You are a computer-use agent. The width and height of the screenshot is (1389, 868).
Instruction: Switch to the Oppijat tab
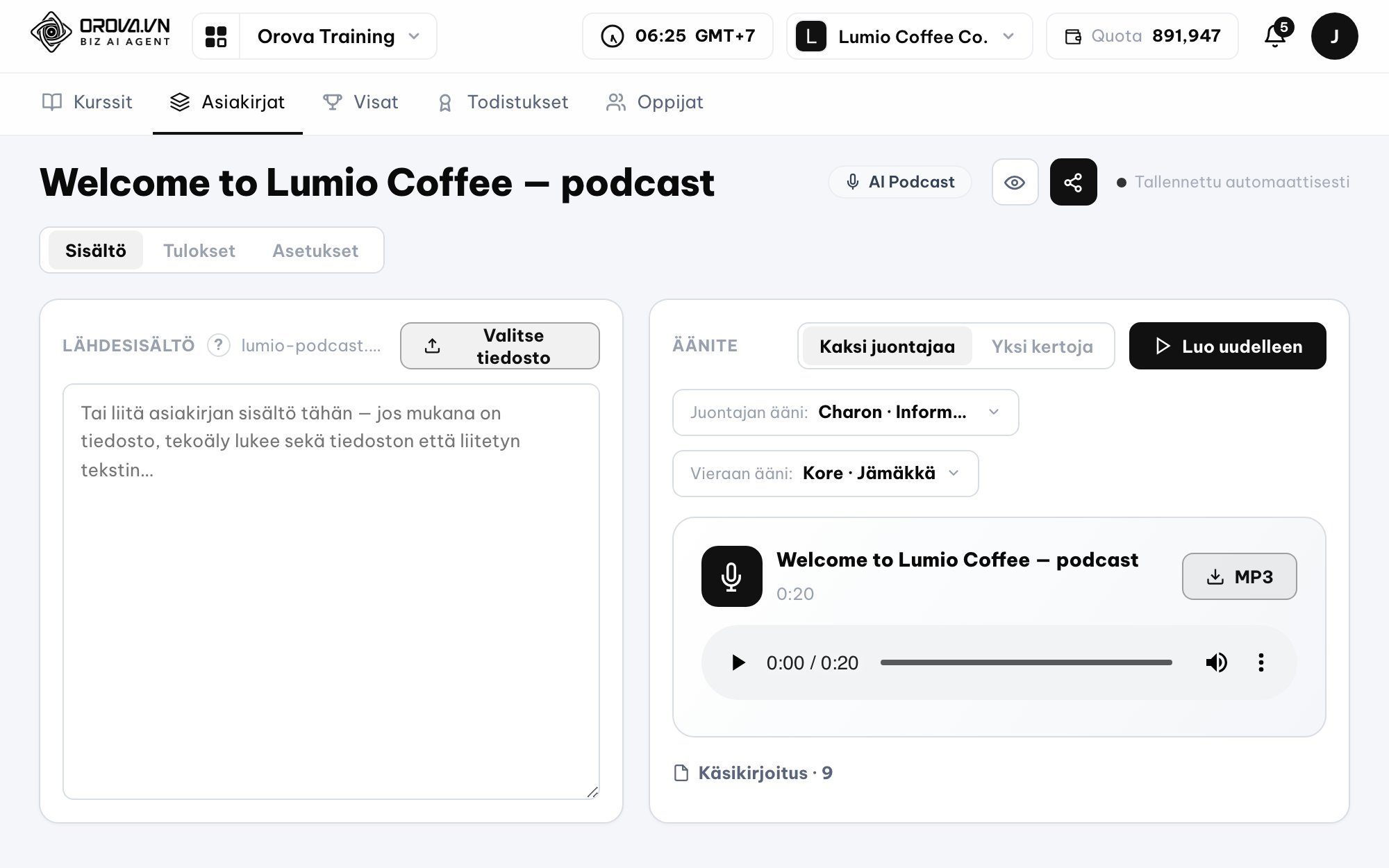click(x=655, y=102)
